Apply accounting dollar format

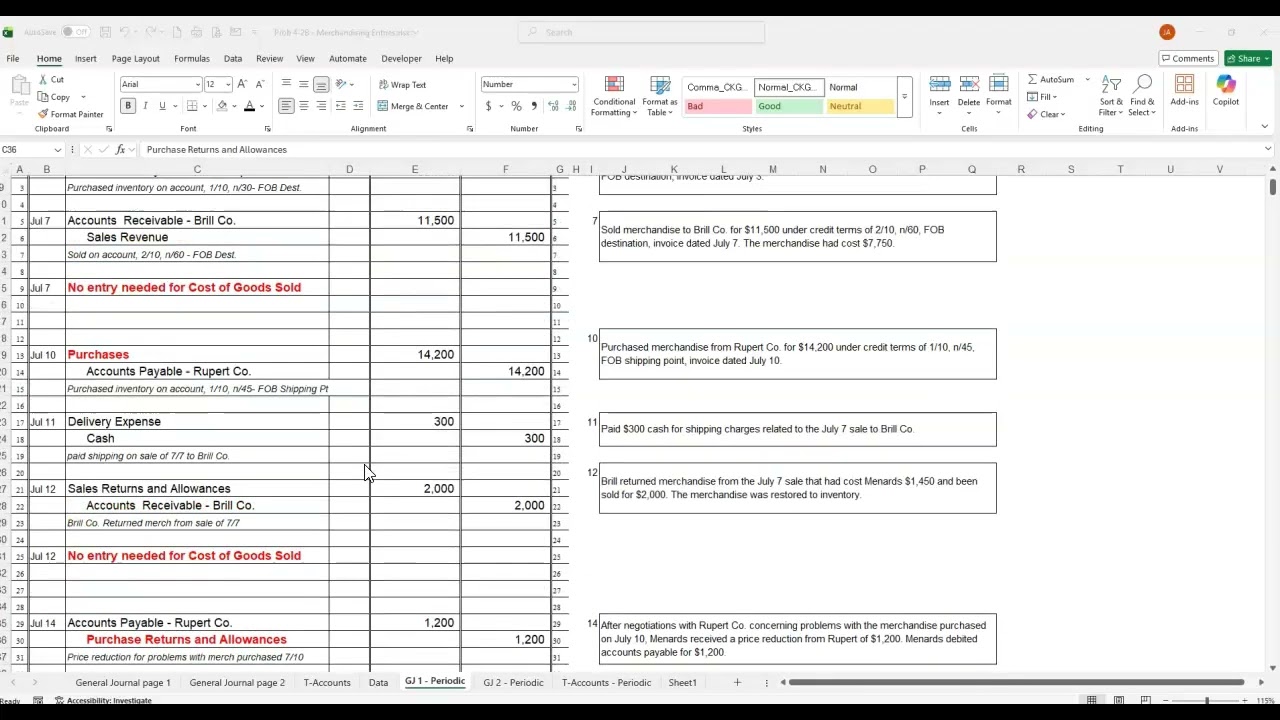coord(488,106)
